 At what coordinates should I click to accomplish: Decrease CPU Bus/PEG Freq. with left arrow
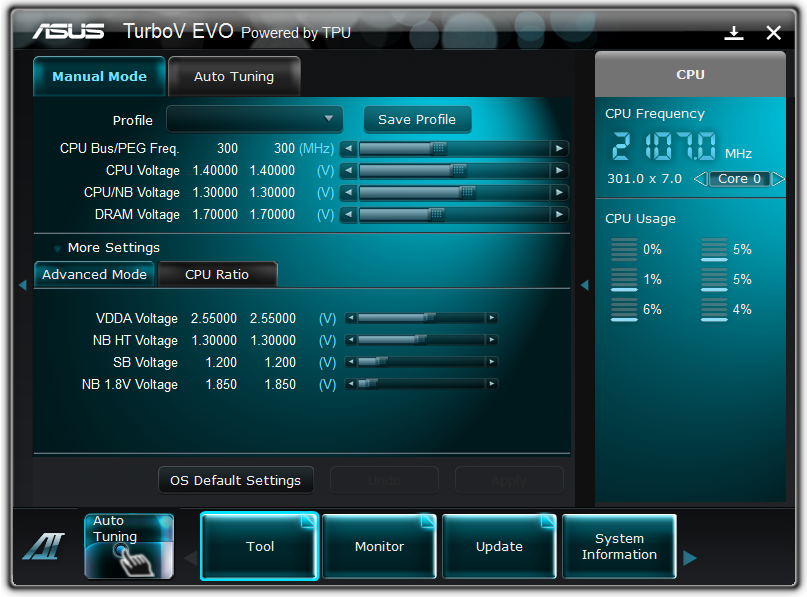[x=348, y=149]
